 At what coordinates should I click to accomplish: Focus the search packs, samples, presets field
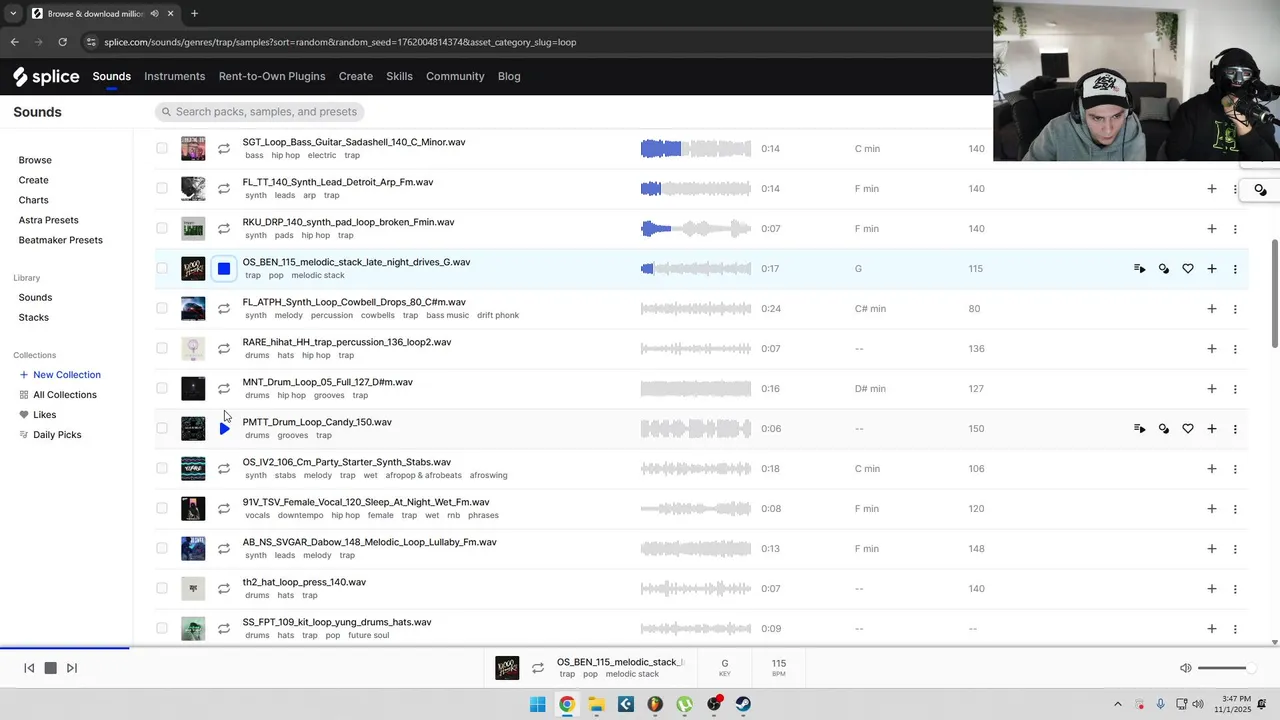click(262, 112)
